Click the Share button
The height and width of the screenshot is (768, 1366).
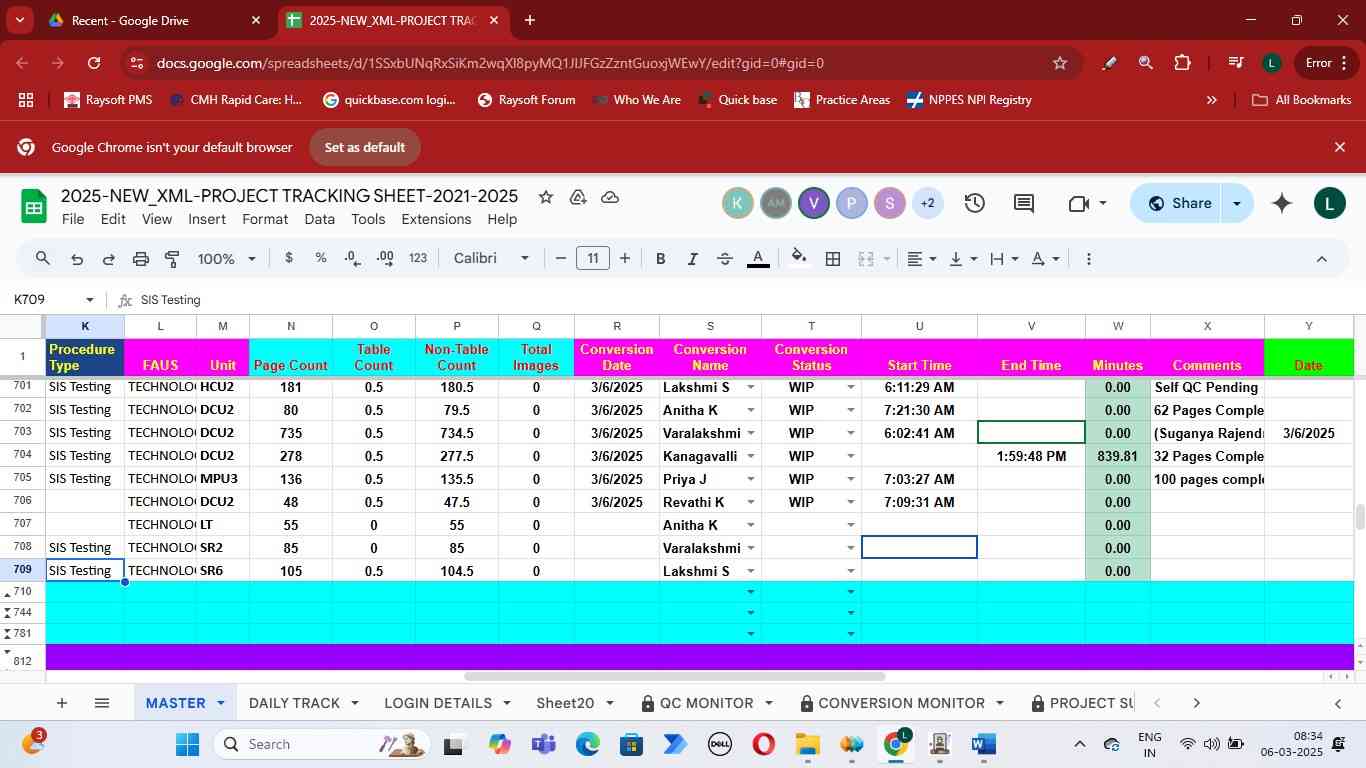(x=1179, y=204)
